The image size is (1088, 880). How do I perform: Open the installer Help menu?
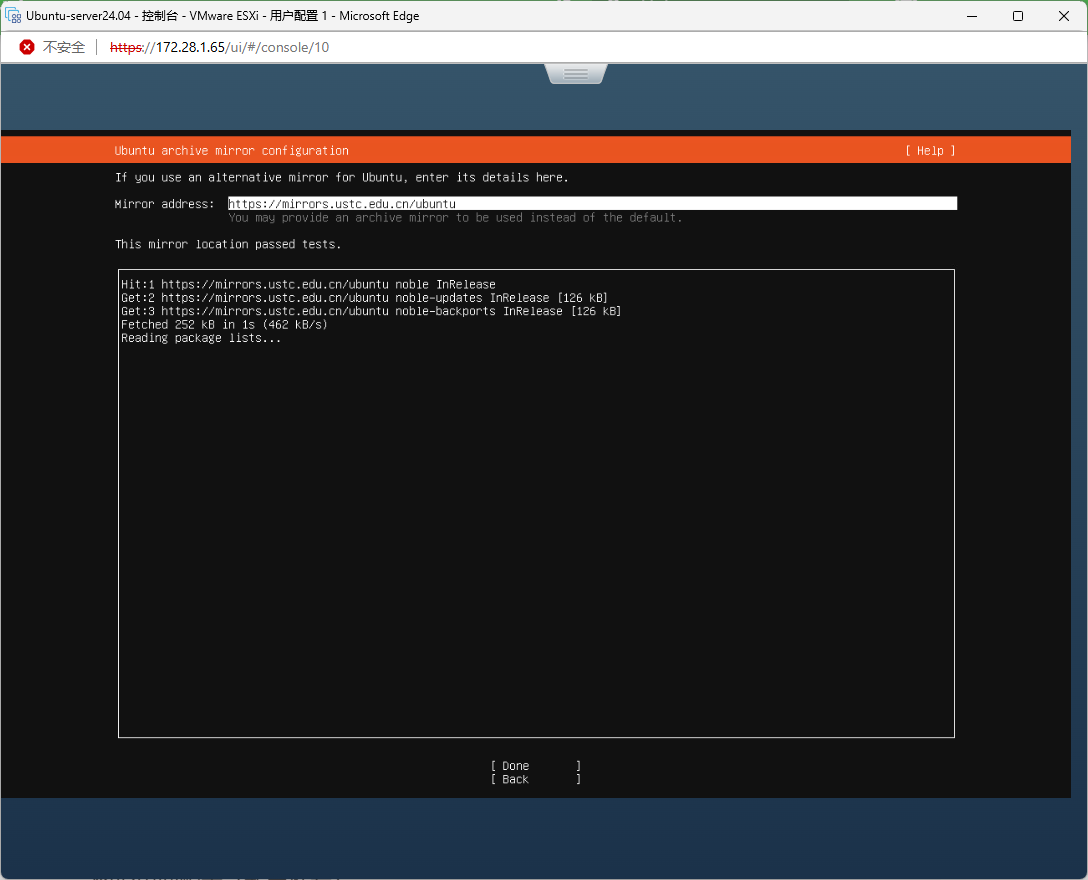point(930,151)
